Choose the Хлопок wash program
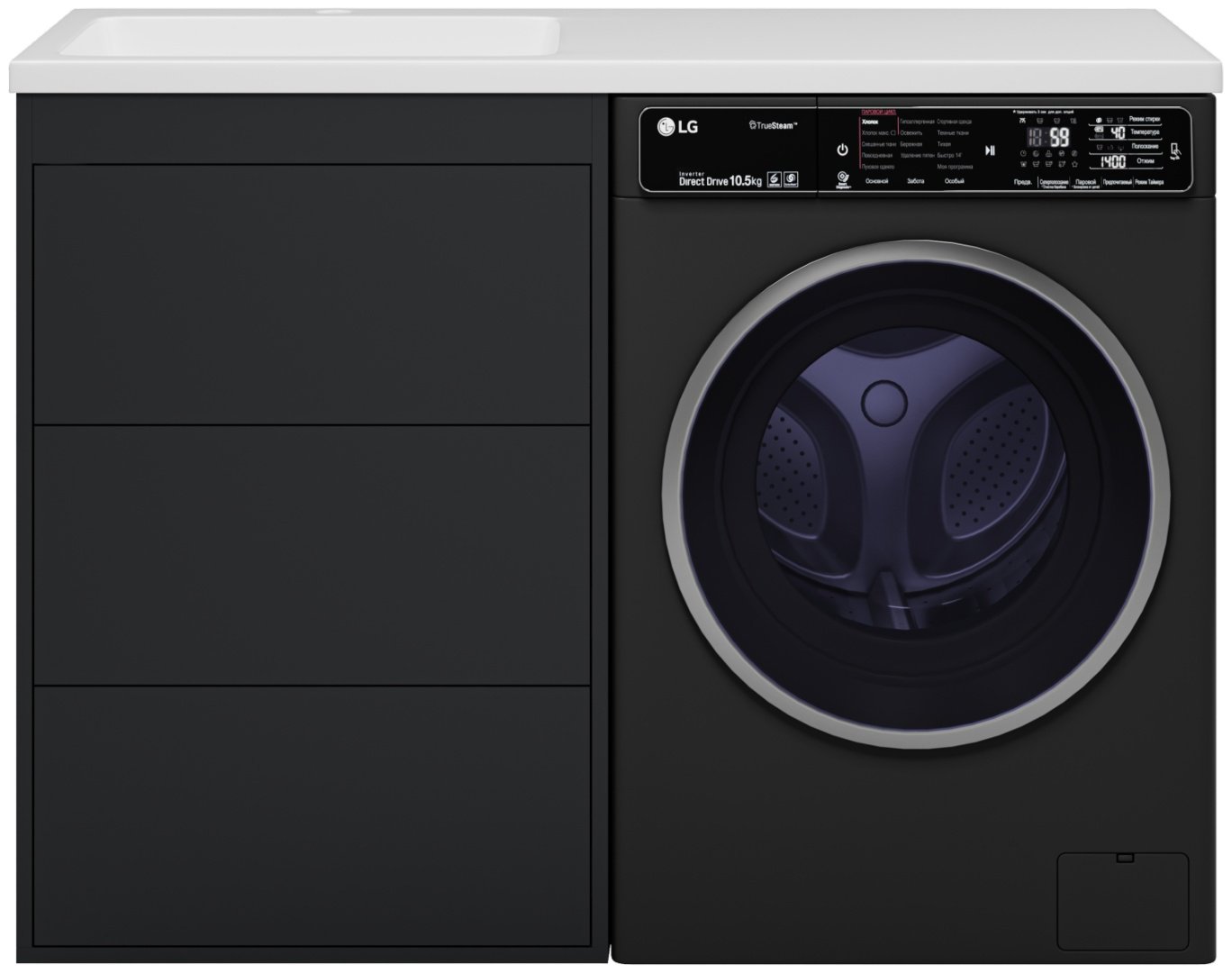This screenshot has width=1232, height=973. coord(870,121)
